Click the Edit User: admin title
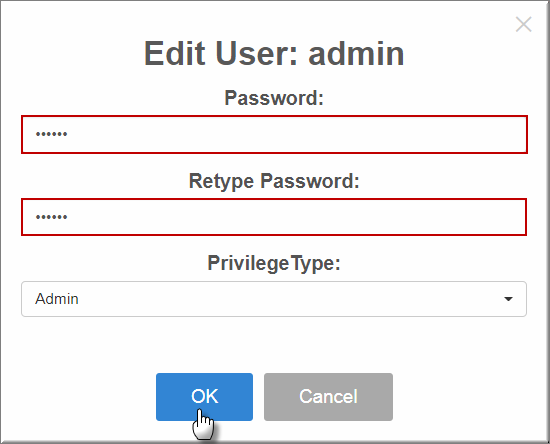 click(x=274, y=53)
